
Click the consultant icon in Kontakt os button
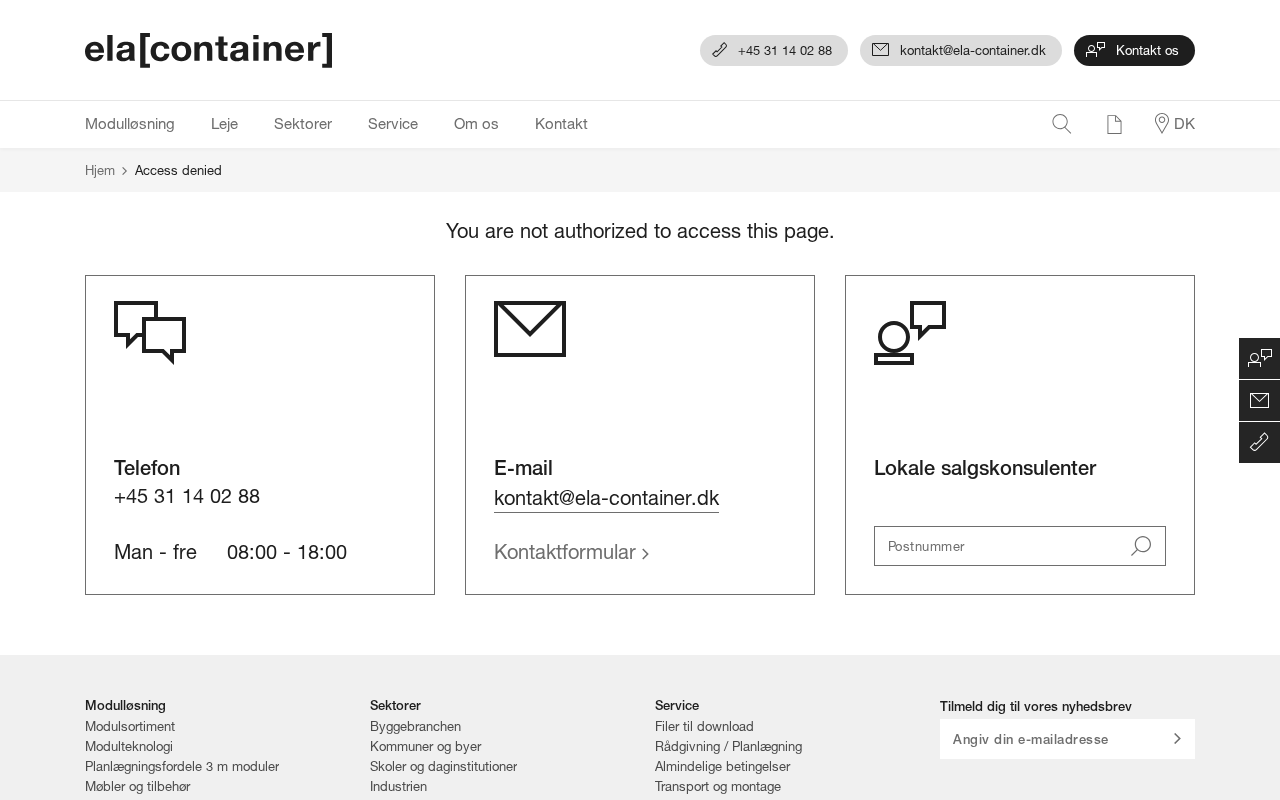click(1096, 50)
